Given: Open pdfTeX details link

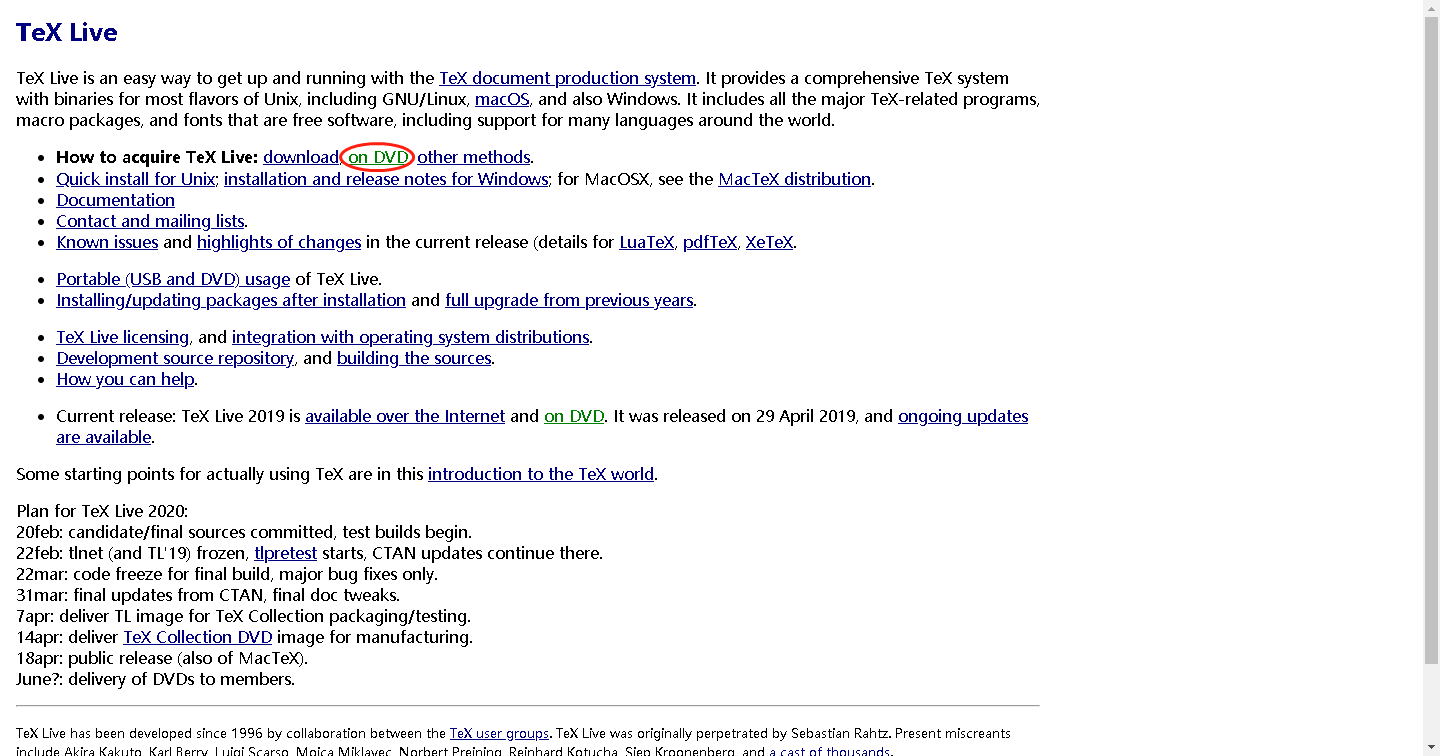Looking at the screenshot, I should [710, 242].
